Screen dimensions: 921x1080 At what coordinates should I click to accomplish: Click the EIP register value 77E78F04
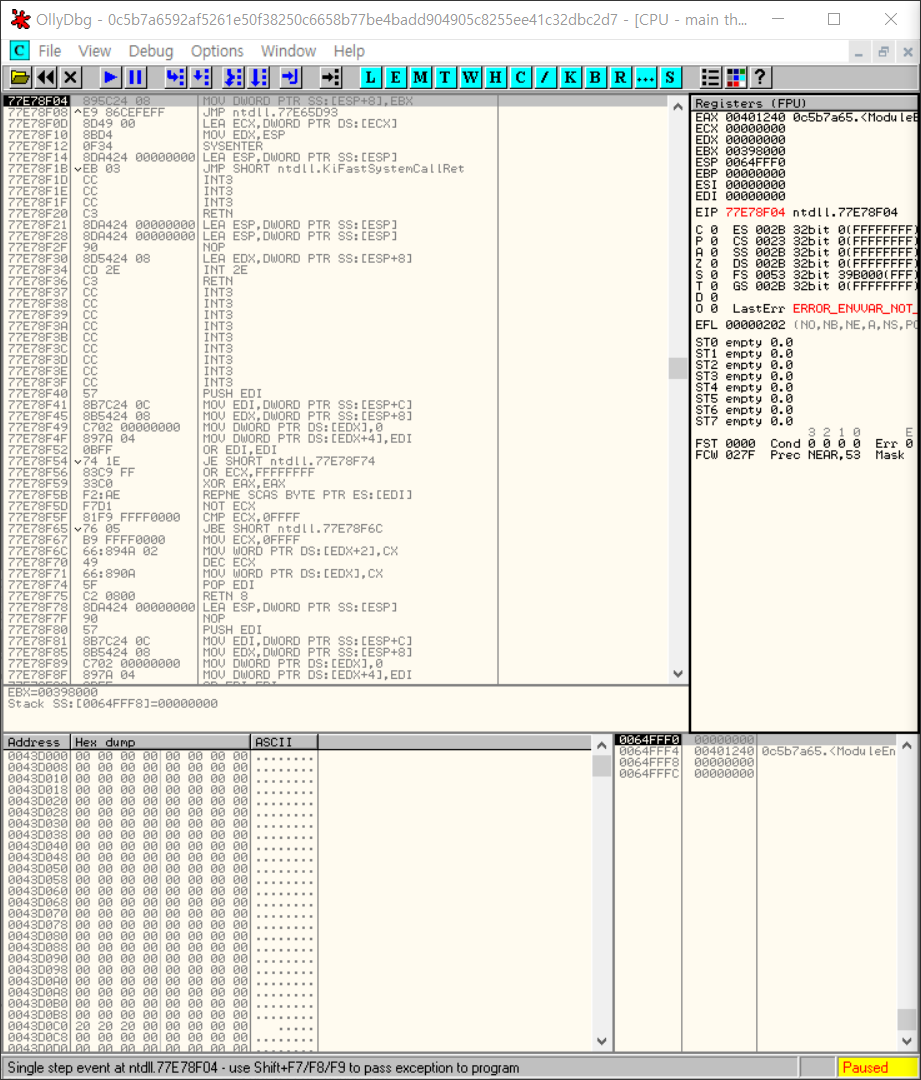(755, 212)
